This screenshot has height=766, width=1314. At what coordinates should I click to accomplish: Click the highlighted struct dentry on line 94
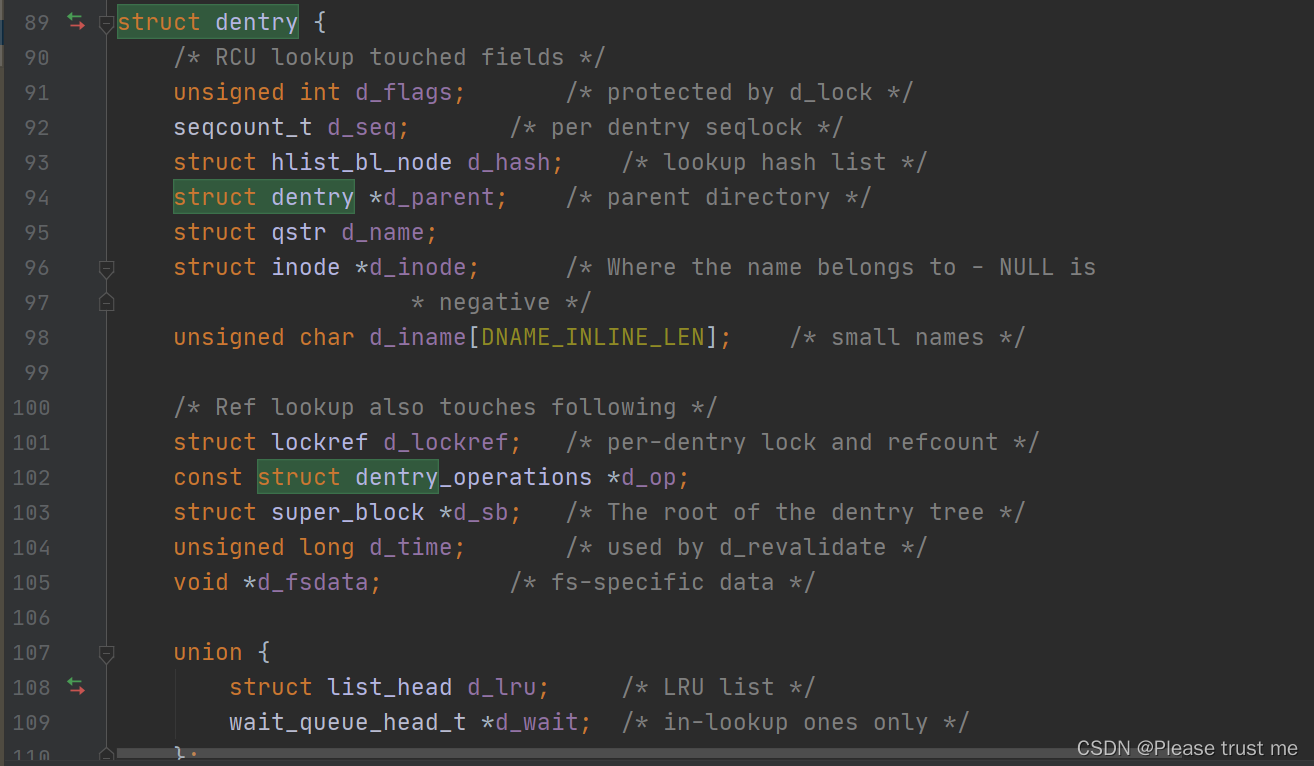pyautogui.click(x=264, y=197)
